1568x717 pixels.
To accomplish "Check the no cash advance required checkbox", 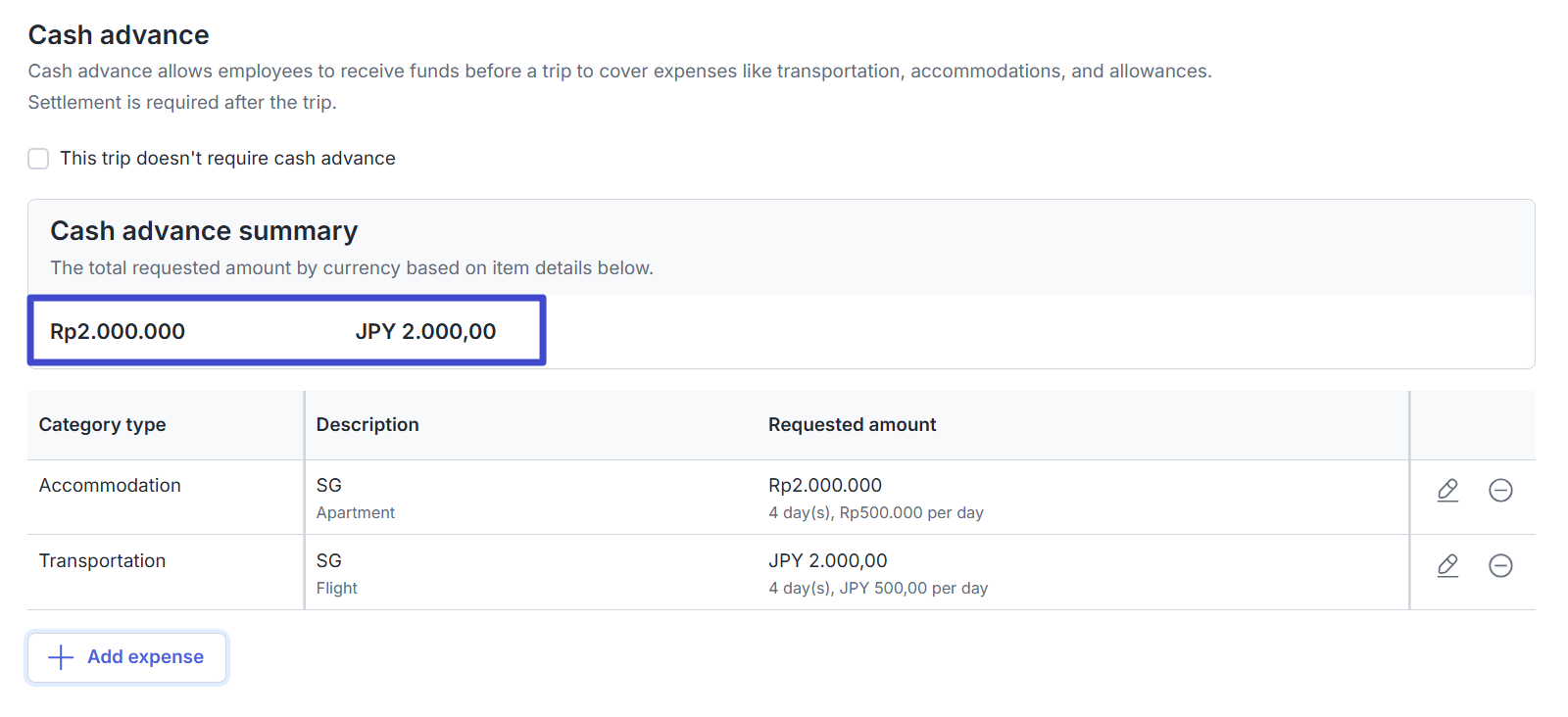I will pyautogui.click(x=38, y=159).
